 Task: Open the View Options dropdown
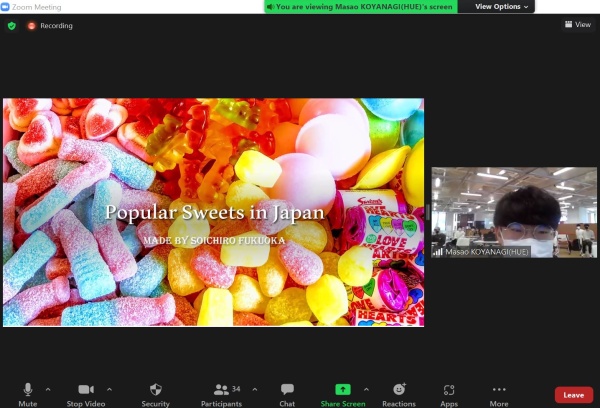coord(501,7)
